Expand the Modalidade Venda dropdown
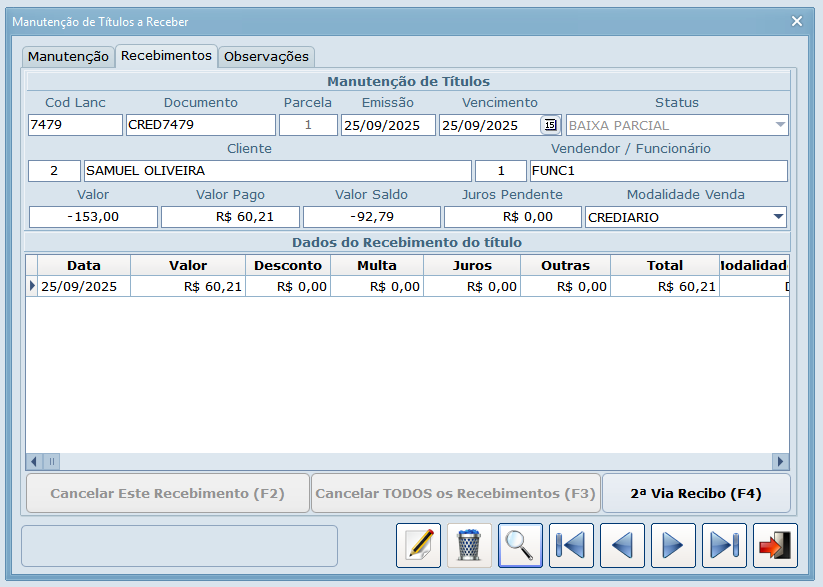The image size is (823, 587). point(778,217)
